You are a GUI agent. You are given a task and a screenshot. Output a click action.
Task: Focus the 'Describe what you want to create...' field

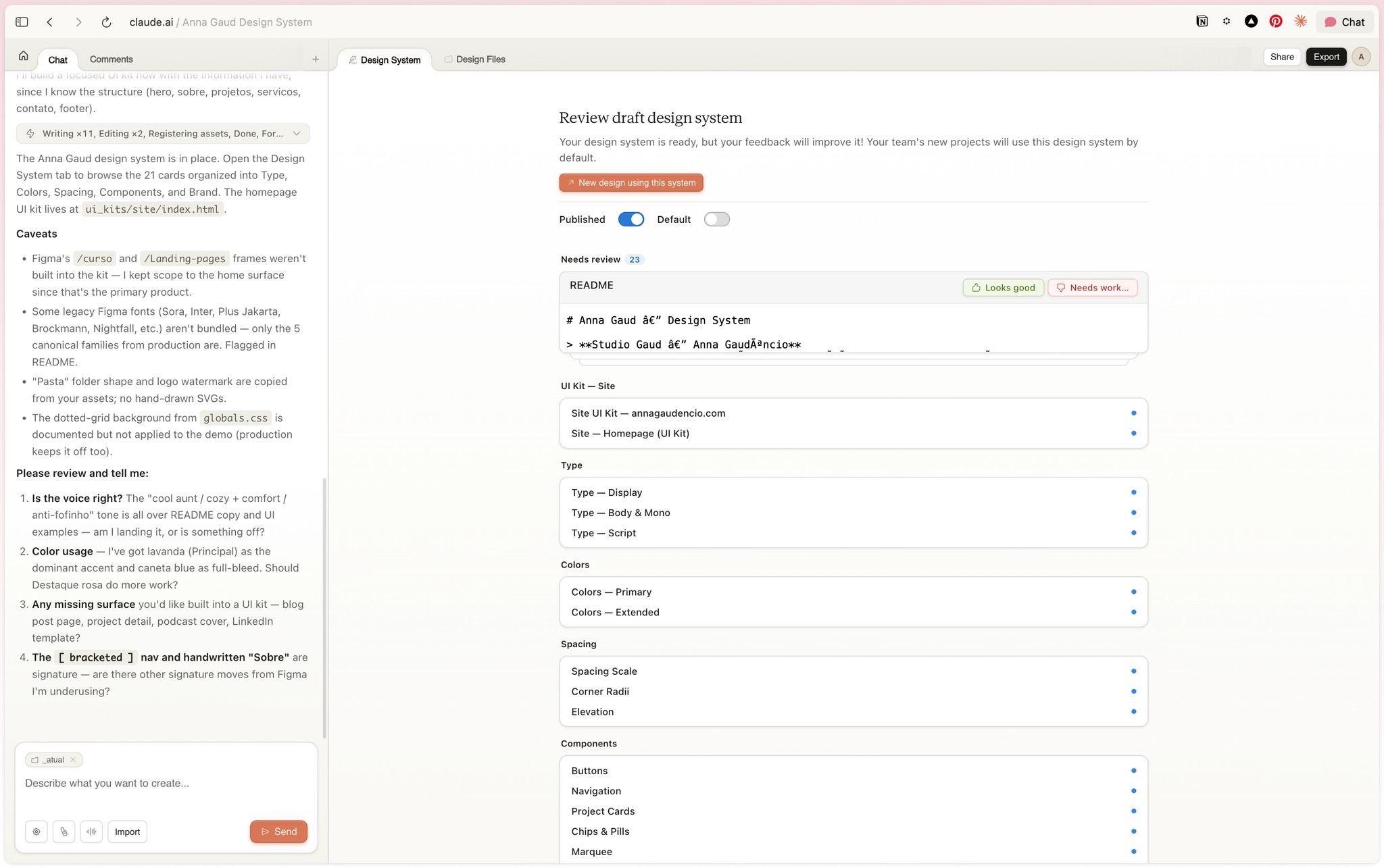point(166,784)
